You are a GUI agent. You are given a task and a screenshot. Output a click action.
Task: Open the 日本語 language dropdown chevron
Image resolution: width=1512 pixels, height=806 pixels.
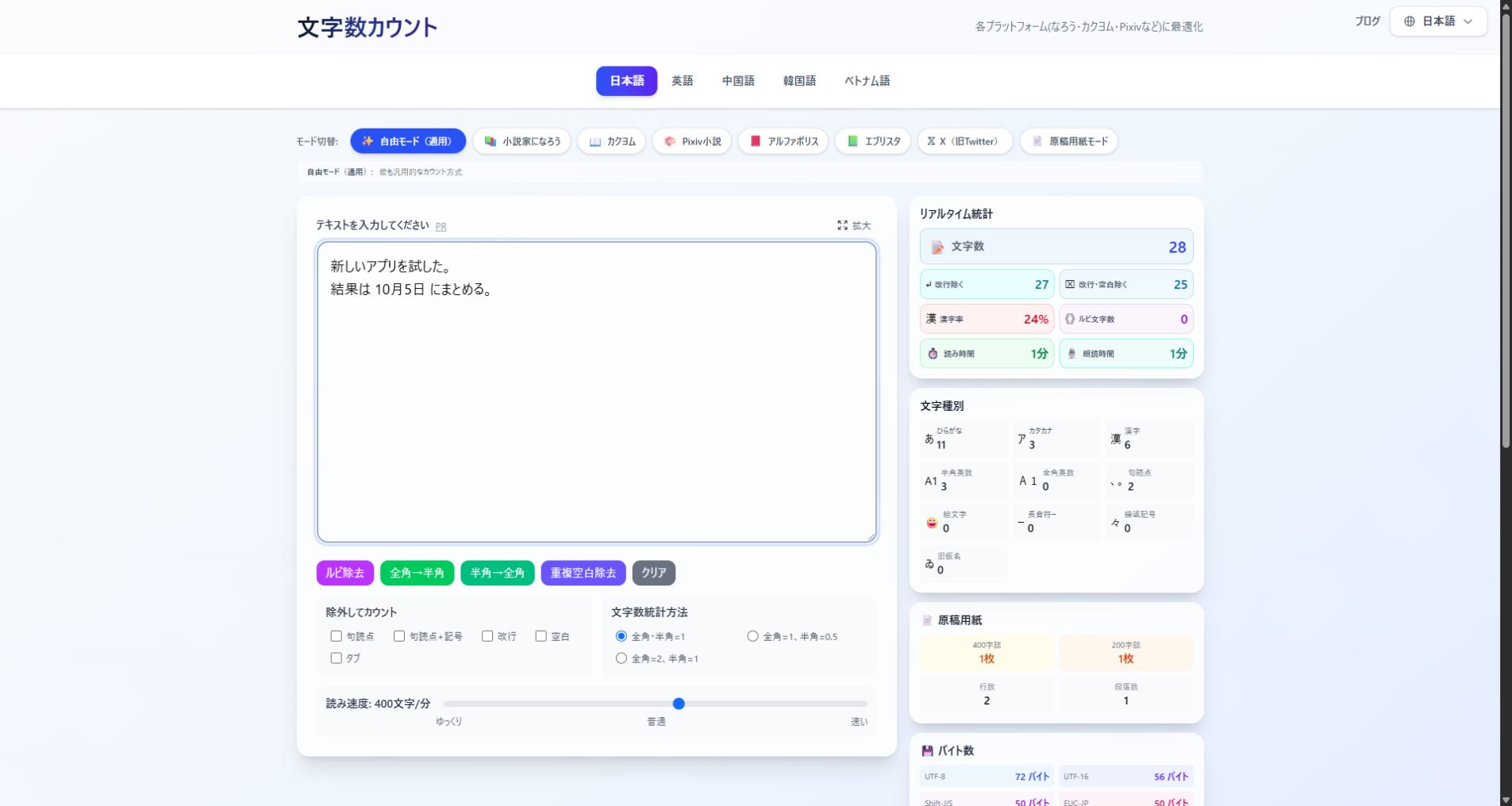[1468, 21]
